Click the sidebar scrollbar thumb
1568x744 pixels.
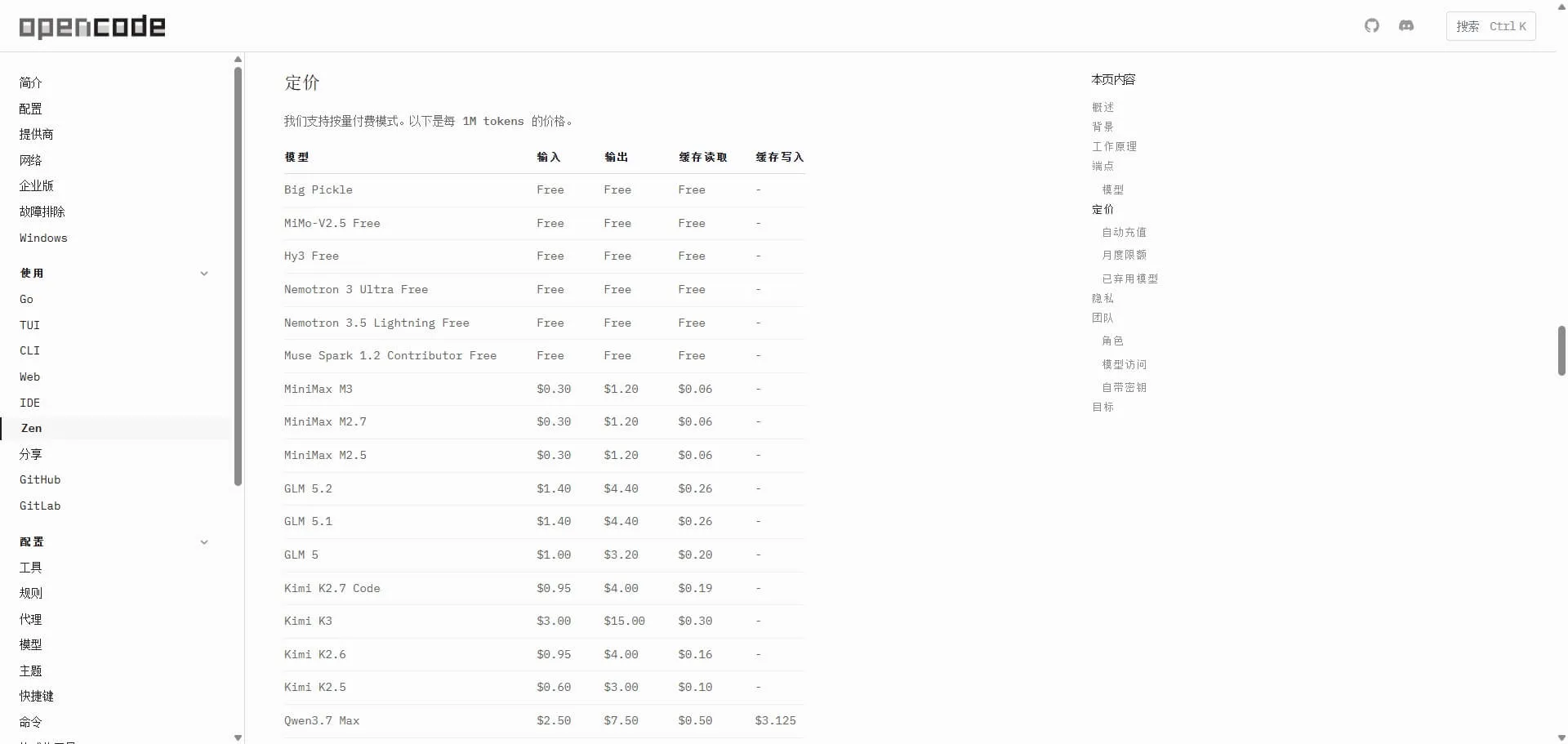tap(238, 276)
